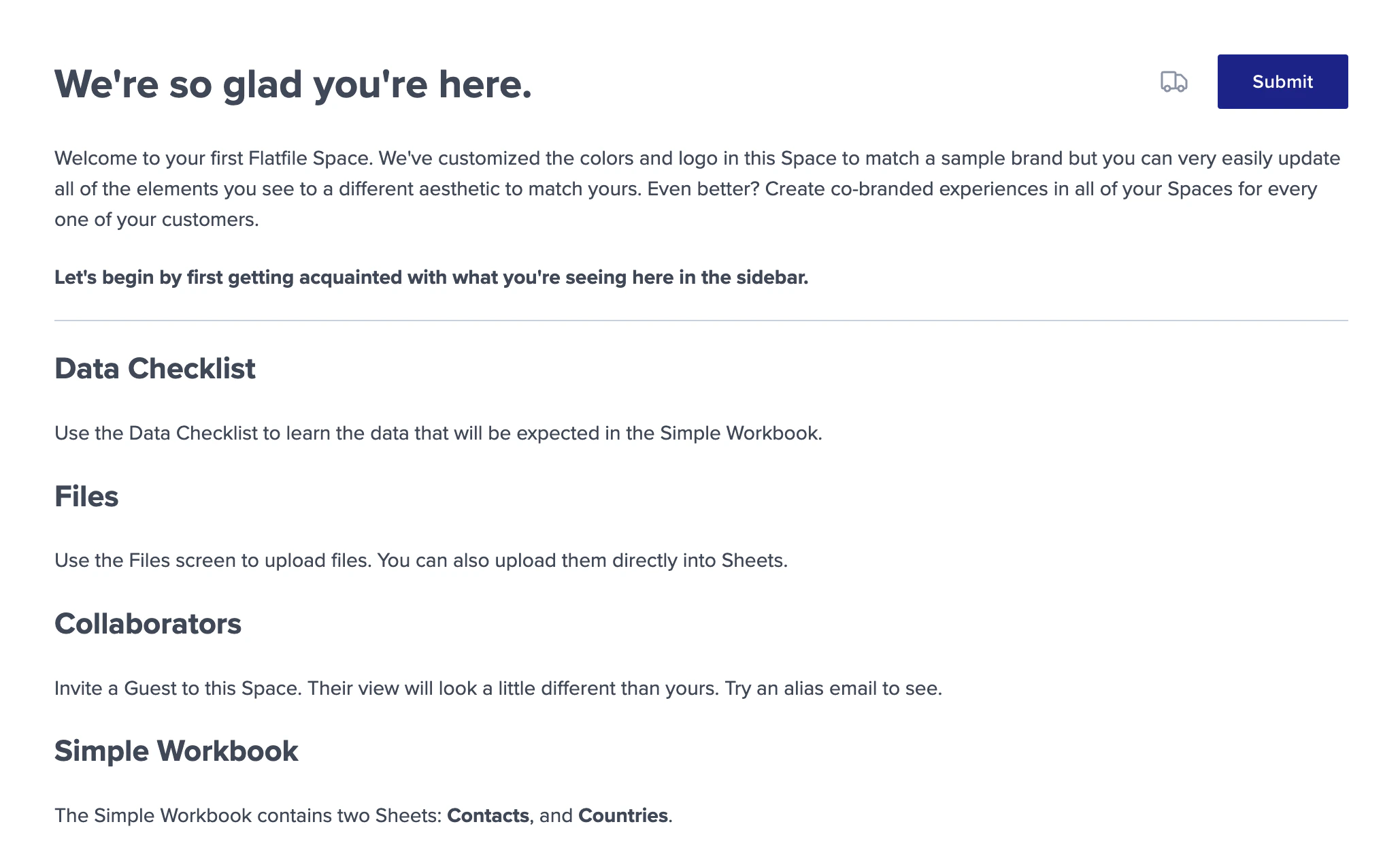Click the "We're so glad you're here." heading
Screen dimensions: 1400x852
tap(293, 84)
